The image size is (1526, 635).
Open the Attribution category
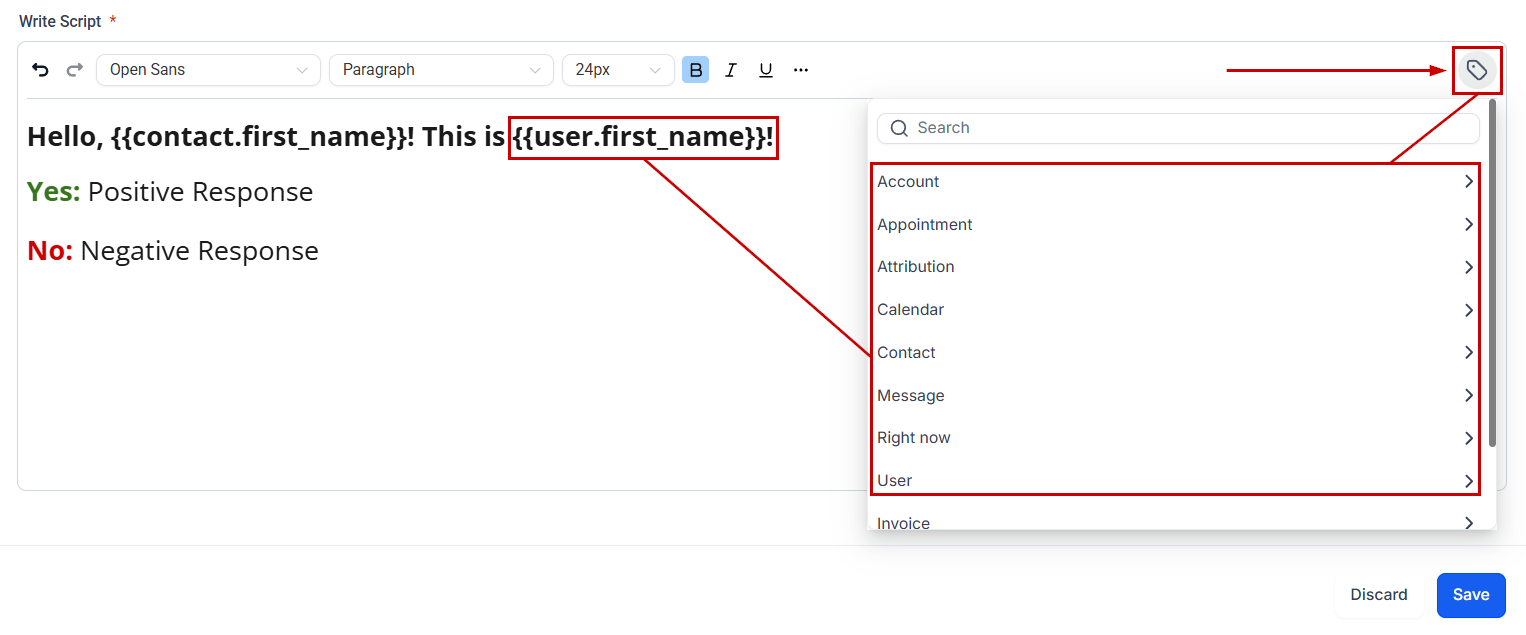[1176, 267]
